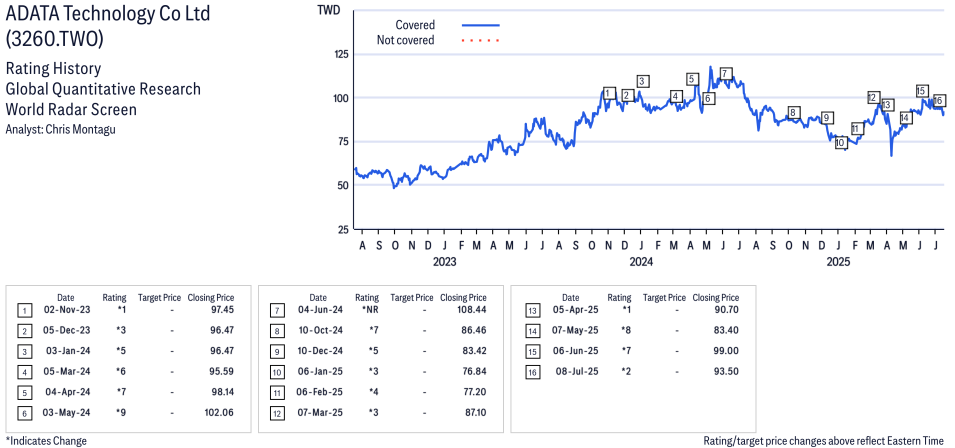Screen dimensions: 955x448
Task: Click the closing price 83.42
Action: pos(474,351)
